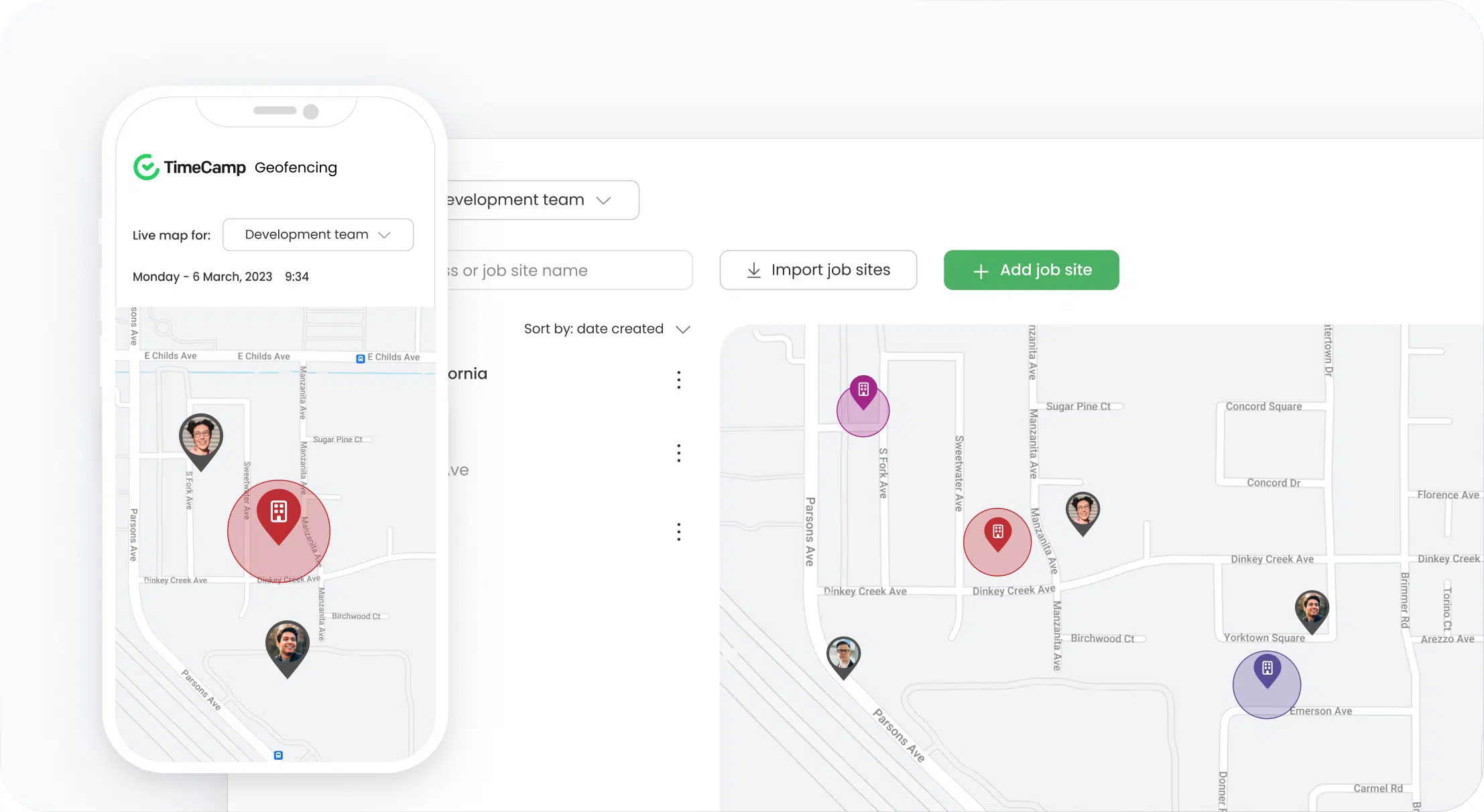Open the third job site's three-dot menu
This screenshot has width=1484, height=812.
[x=679, y=532]
